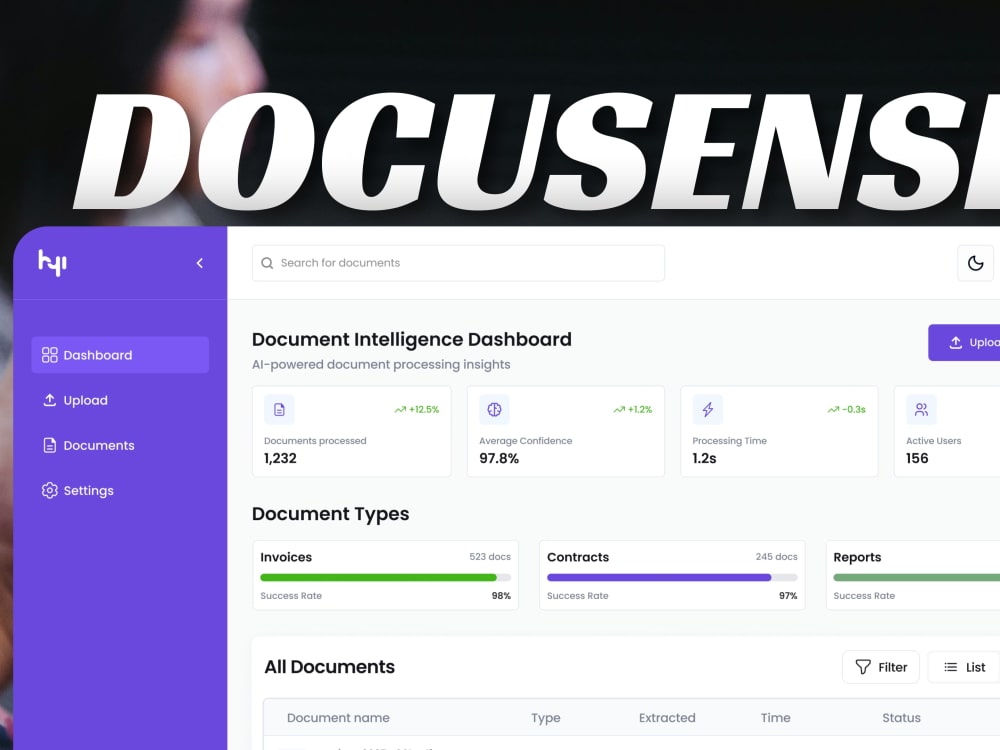Image resolution: width=1000 pixels, height=750 pixels.
Task: Open Settings from the sidebar
Action: point(120,490)
